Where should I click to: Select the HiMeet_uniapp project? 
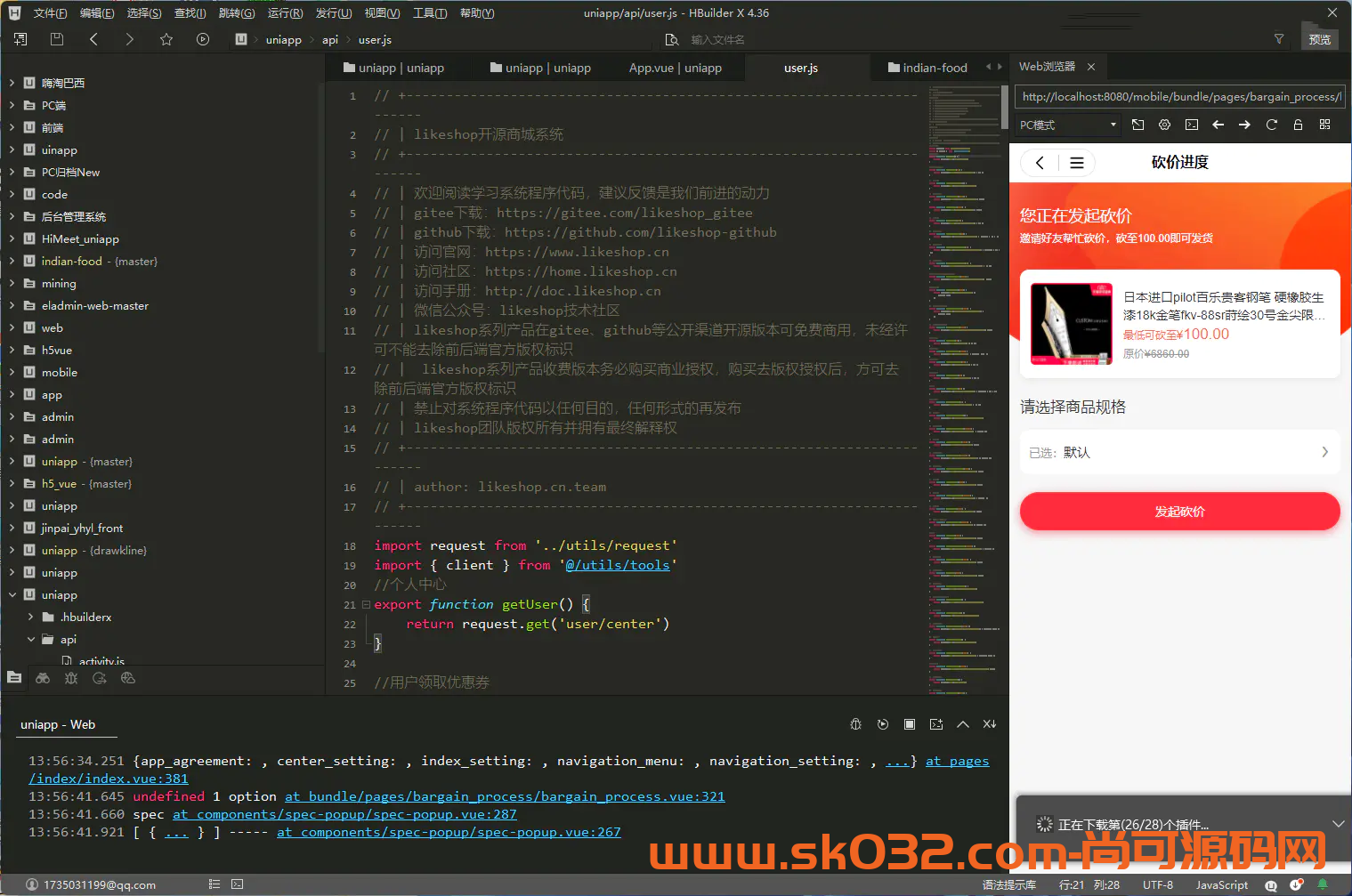(80, 238)
